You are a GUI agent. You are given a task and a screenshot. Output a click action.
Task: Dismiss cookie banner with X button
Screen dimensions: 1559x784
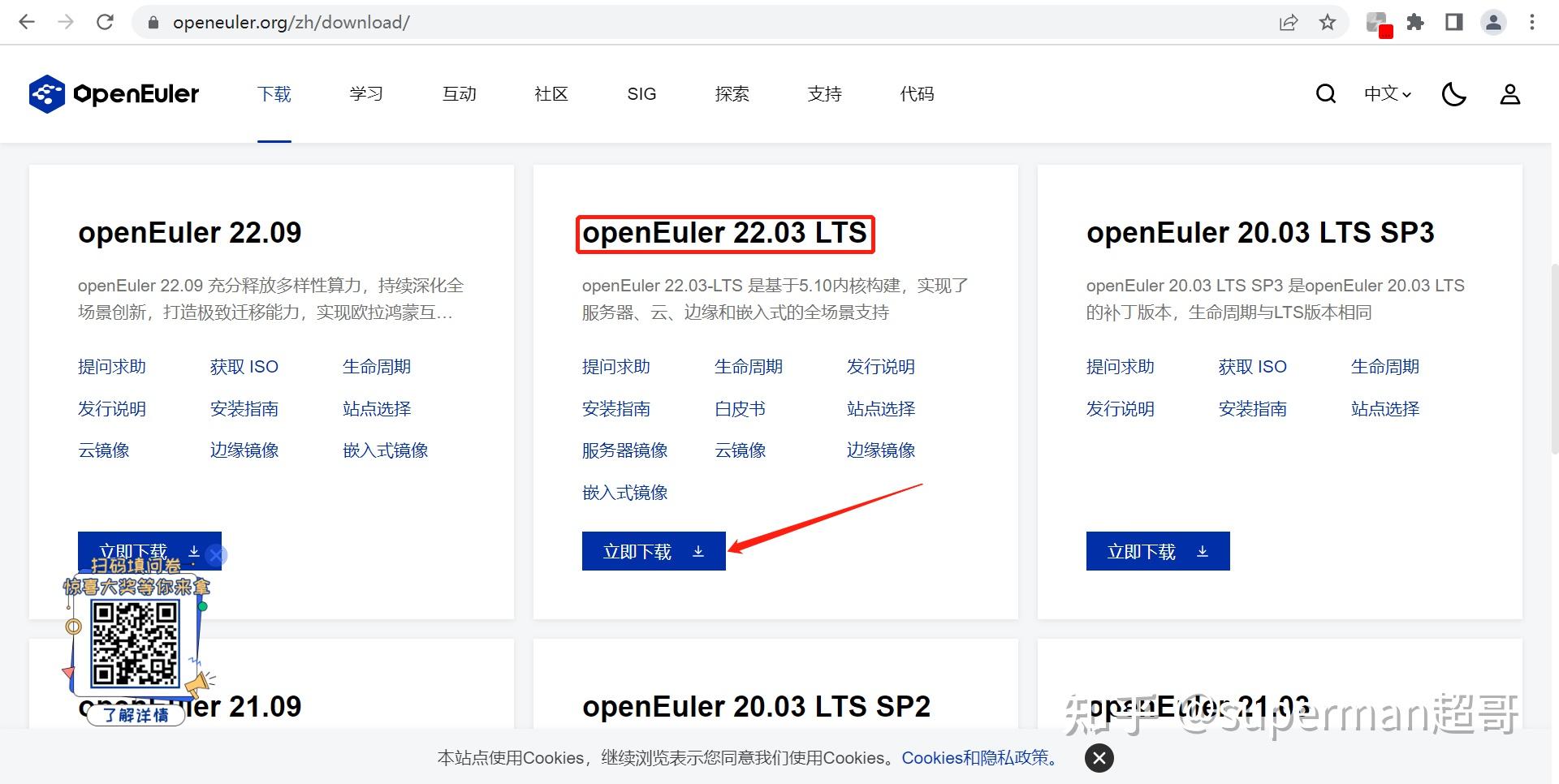coord(1098,757)
